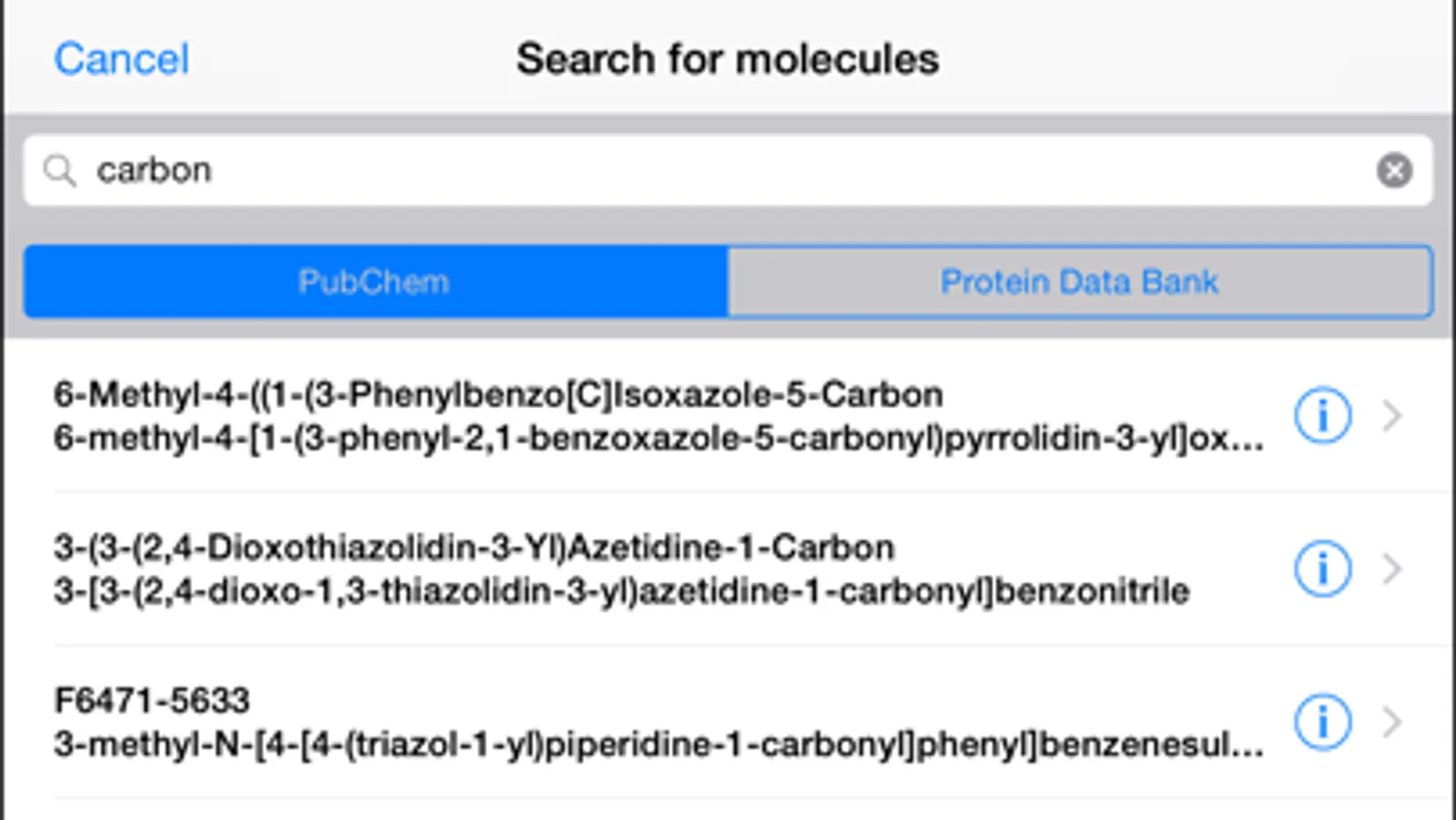Screen dimensions: 1456x820
Task: Click the 3-methyl-N triazol piperidine benzenesul subtitle
Action: [x=657, y=745]
